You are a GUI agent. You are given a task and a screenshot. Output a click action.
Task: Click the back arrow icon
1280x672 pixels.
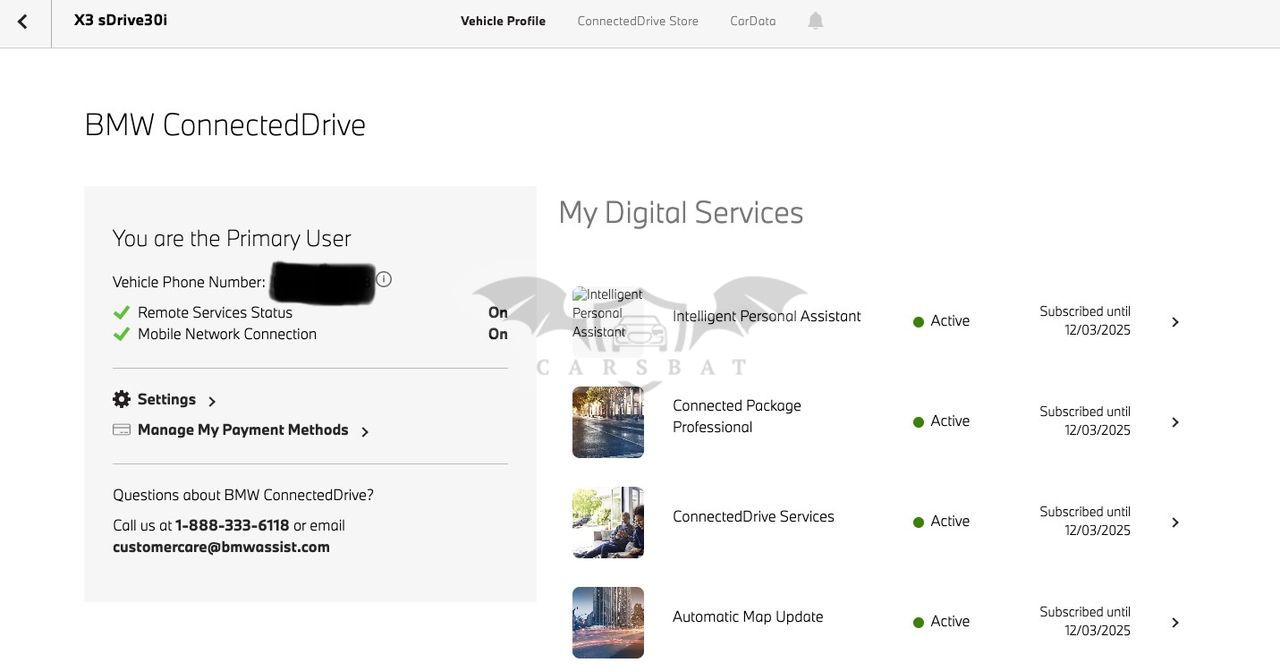22,21
